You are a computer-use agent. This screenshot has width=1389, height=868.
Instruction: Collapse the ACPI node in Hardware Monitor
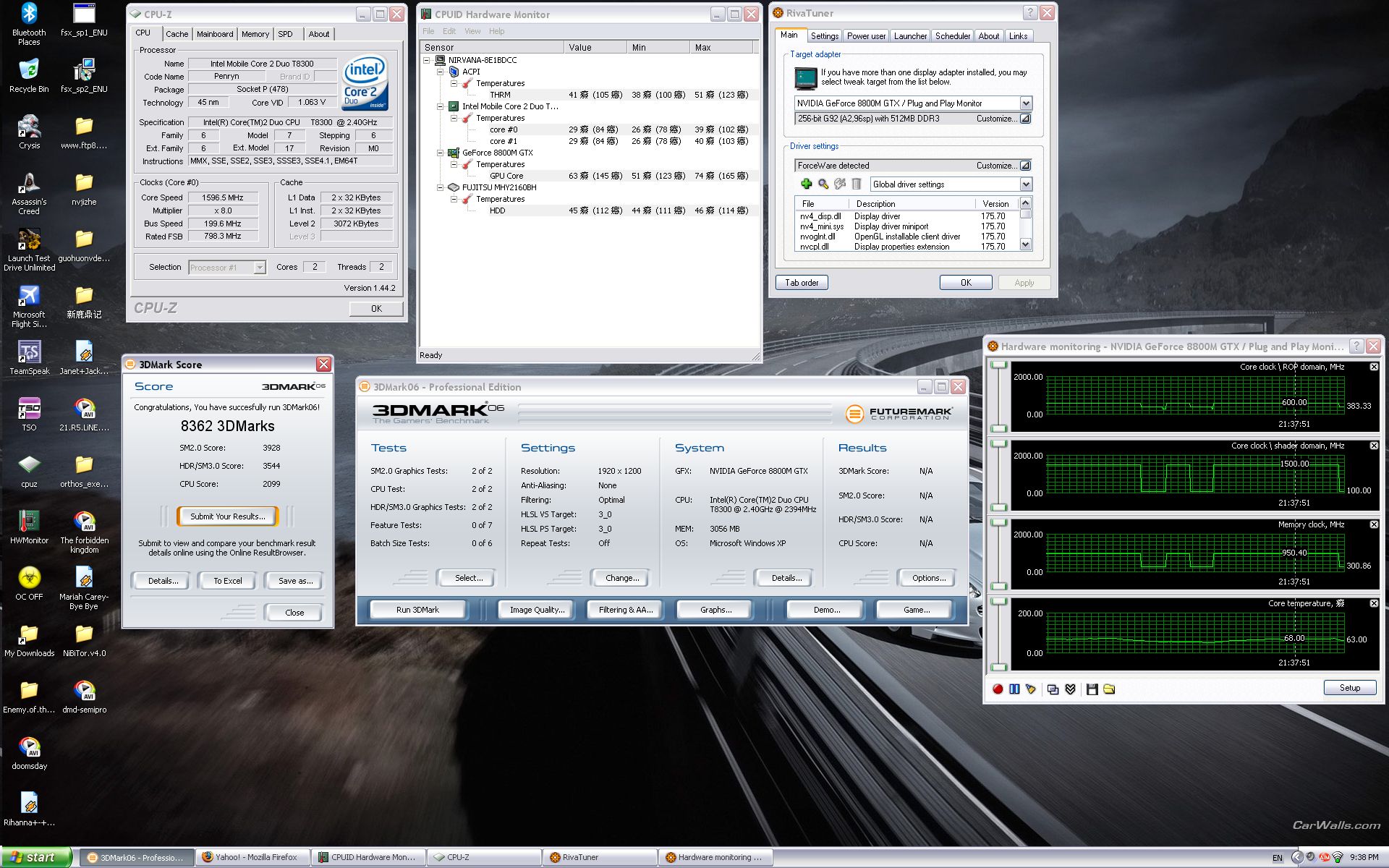pyautogui.click(x=440, y=72)
